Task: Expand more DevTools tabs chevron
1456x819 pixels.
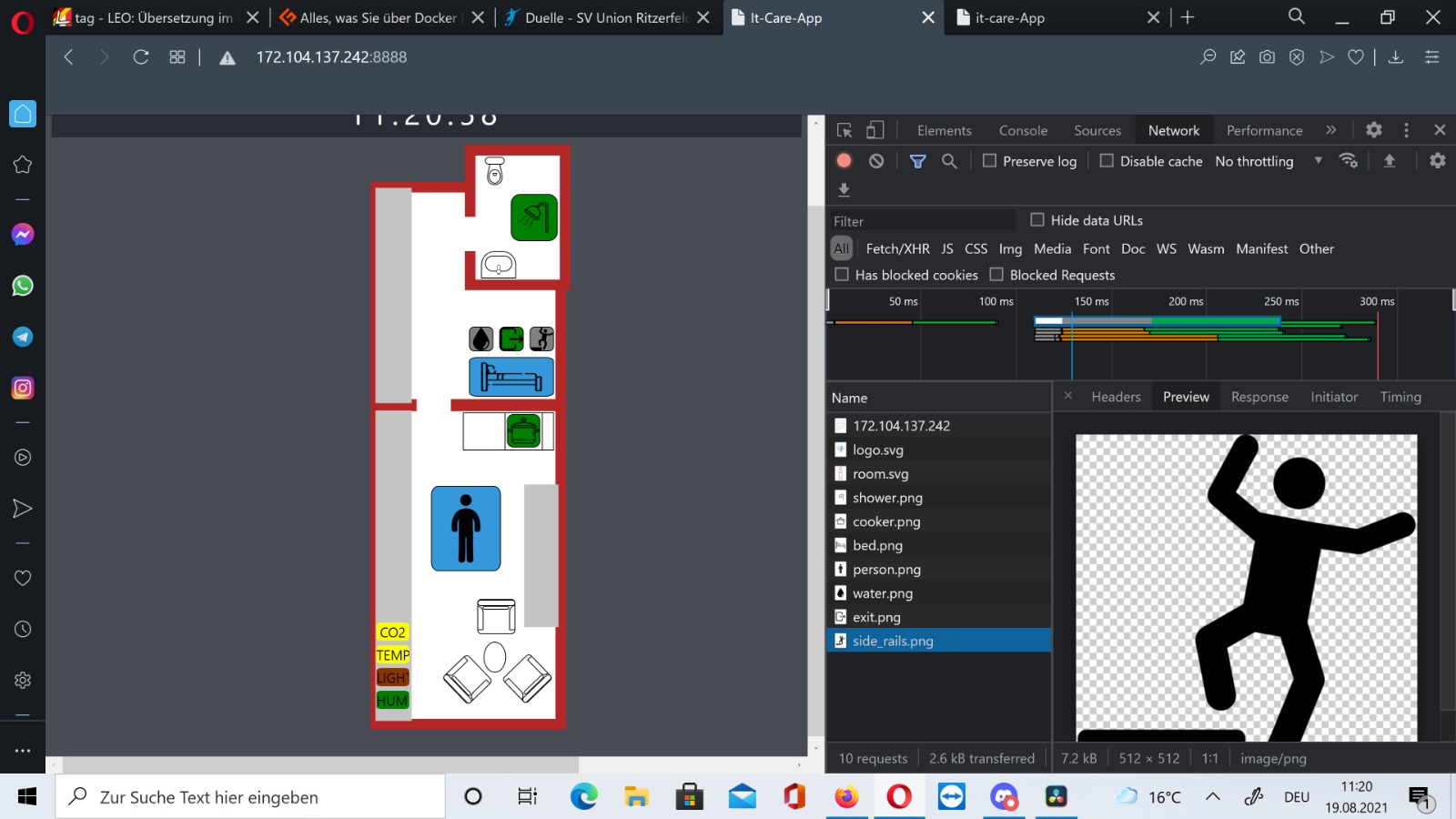Action: click(x=1331, y=130)
